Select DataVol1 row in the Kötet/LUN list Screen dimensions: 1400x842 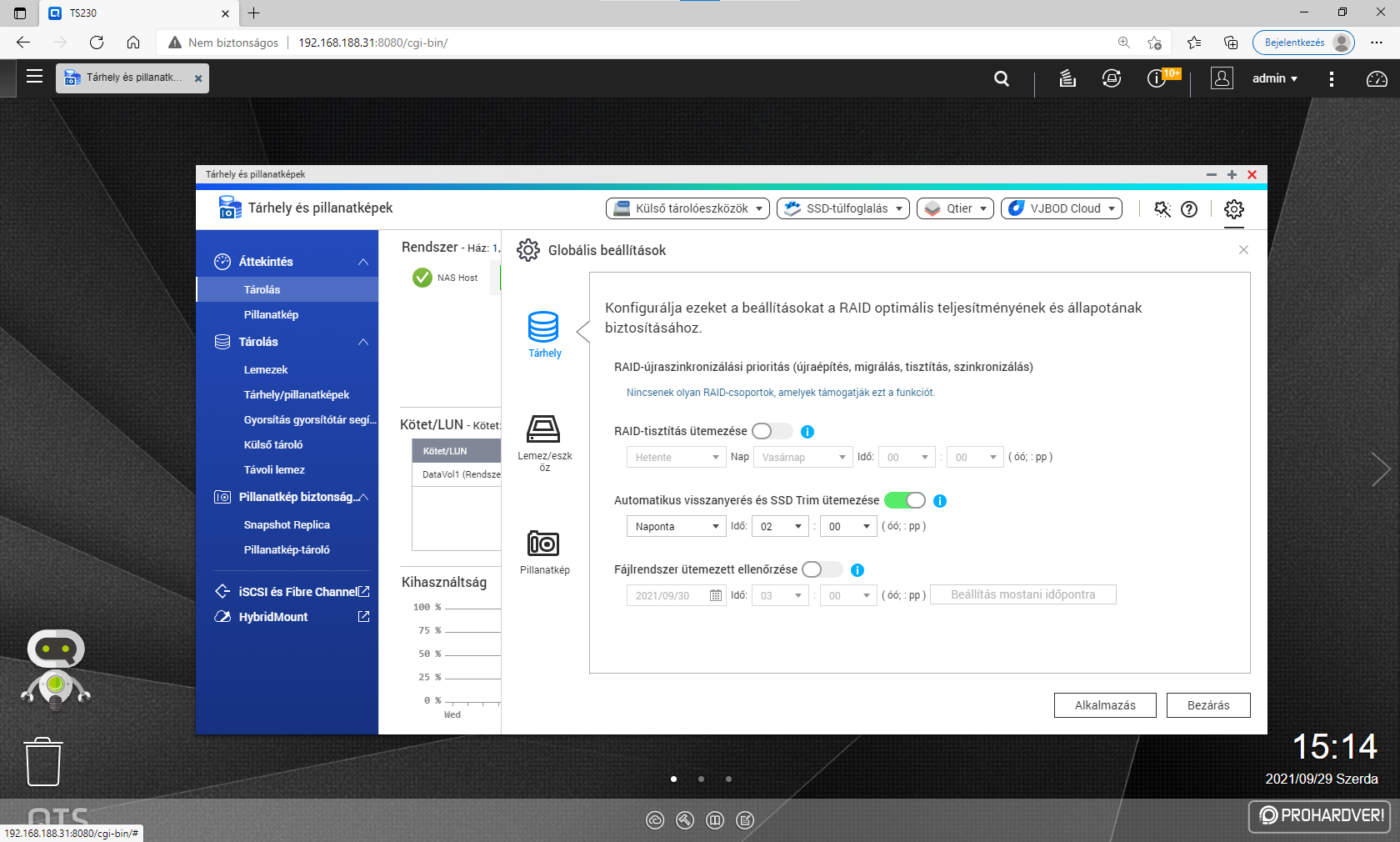click(x=457, y=474)
